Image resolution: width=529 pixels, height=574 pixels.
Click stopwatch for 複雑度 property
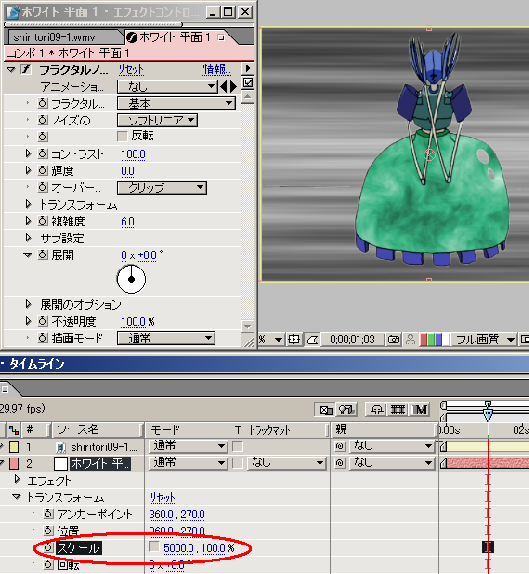pyautogui.click(x=42, y=221)
